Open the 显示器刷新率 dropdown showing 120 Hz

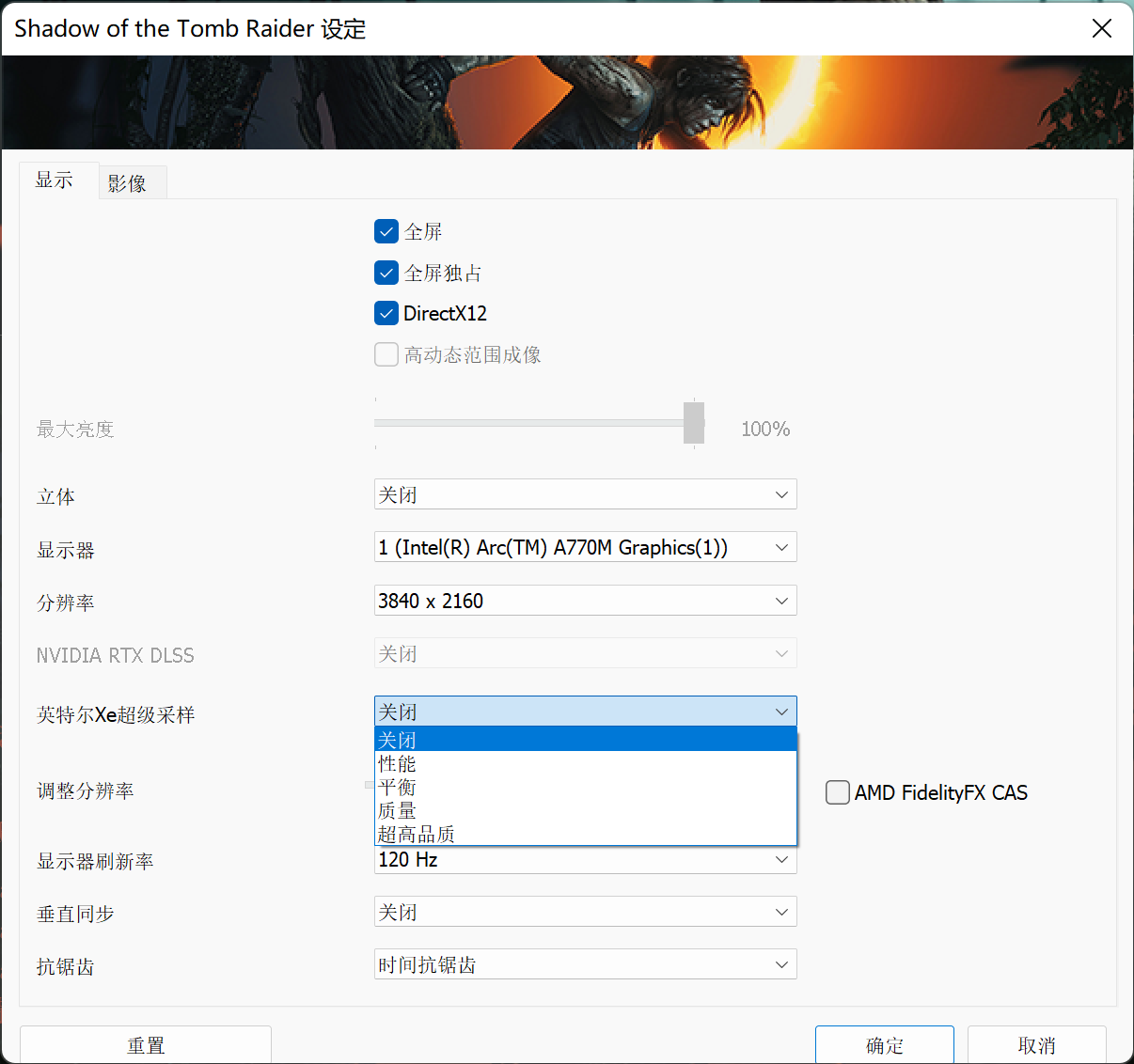tap(585, 859)
